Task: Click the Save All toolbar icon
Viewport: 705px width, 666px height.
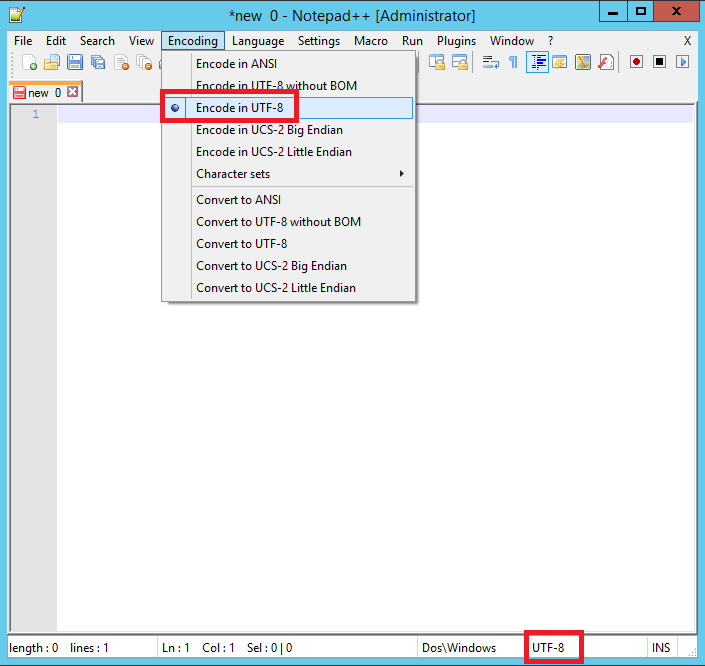Action: (x=98, y=62)
